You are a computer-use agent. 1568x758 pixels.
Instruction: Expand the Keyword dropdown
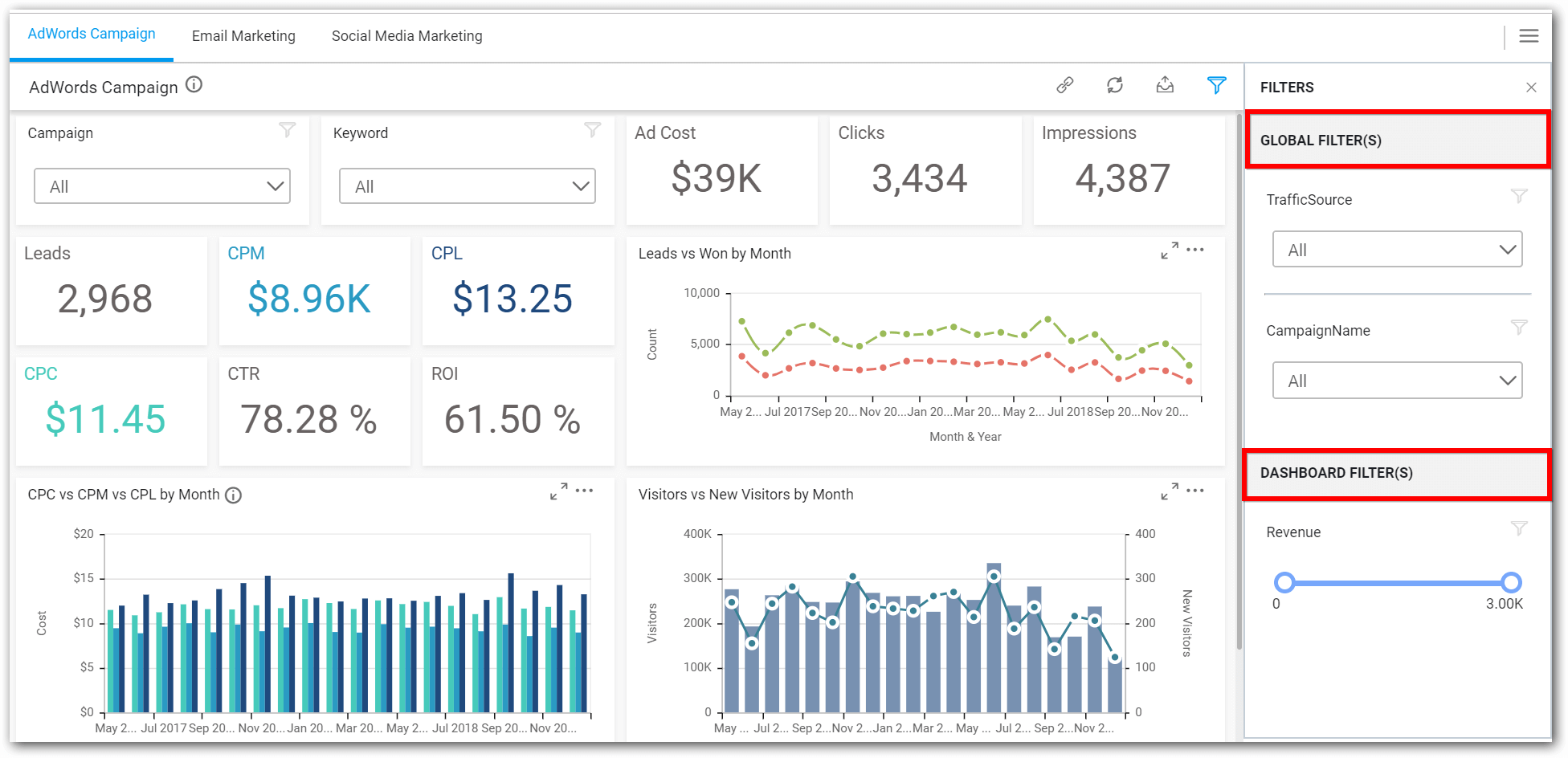pos(468,186)
